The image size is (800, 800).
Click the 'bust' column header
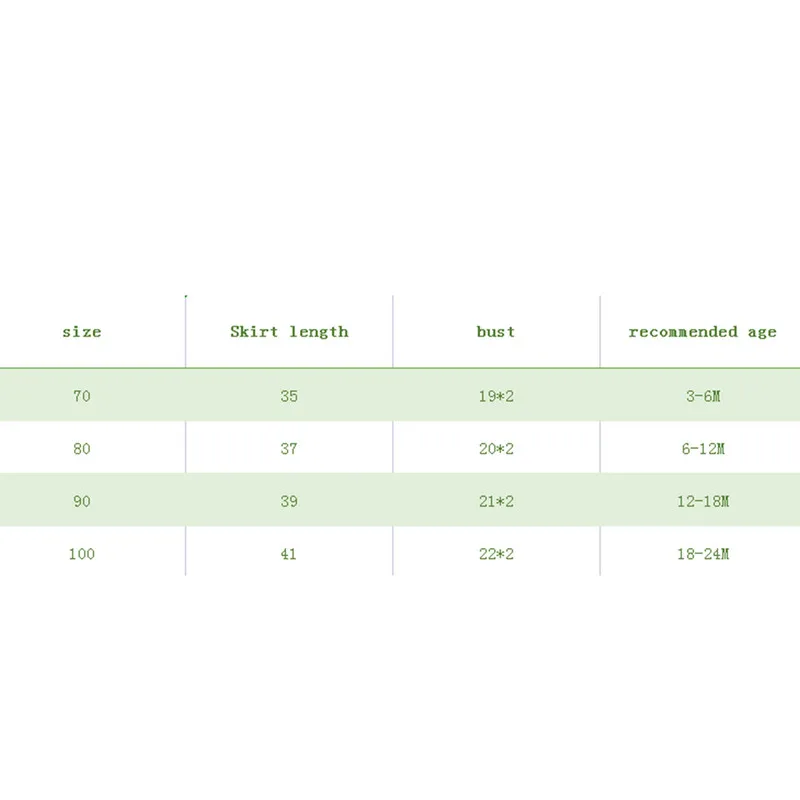[496, 332]
